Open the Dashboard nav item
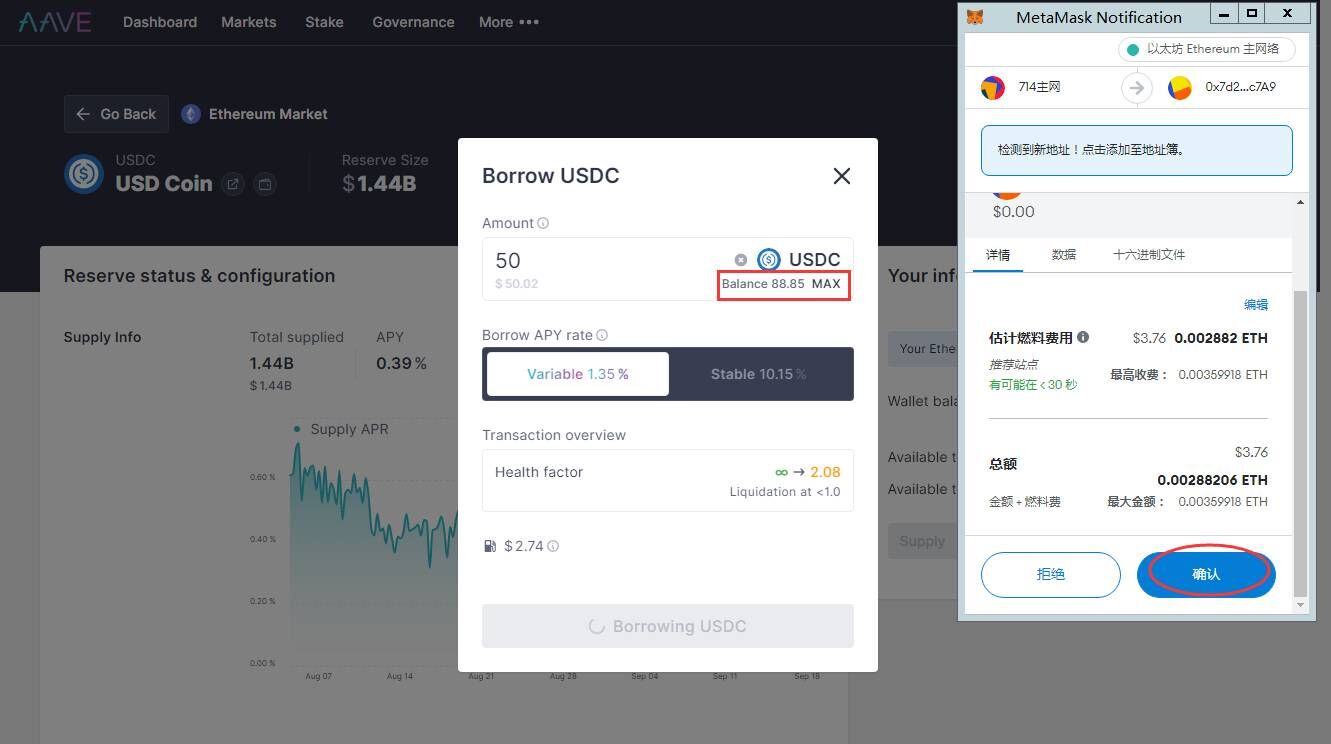1331x744 pixels. [160, 22]
